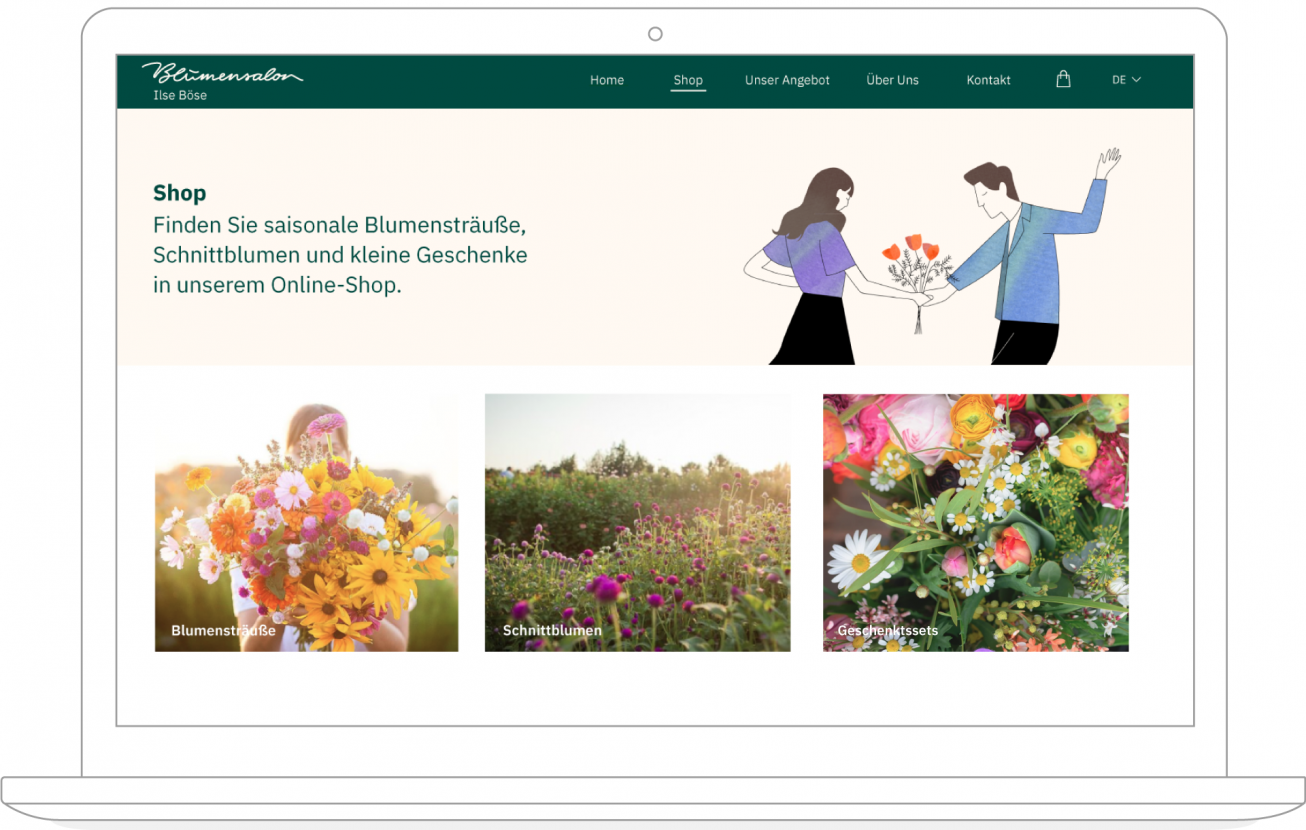Select the Shop navigation tab

pyautogui.click(x=688, y=80)
